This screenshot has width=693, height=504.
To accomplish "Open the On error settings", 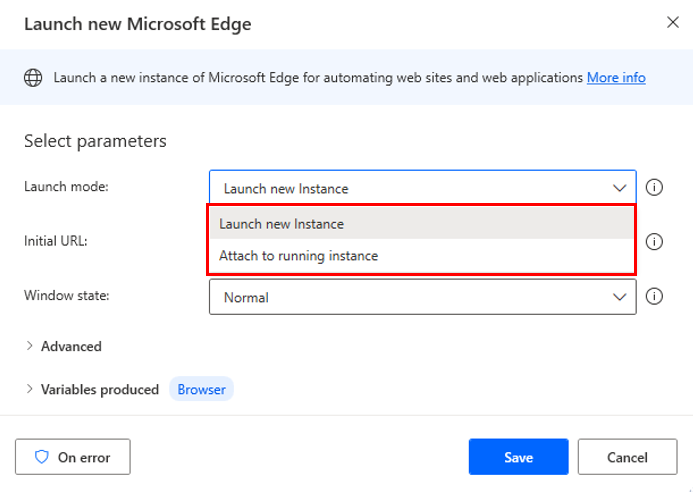I will [x=73, y=457].
